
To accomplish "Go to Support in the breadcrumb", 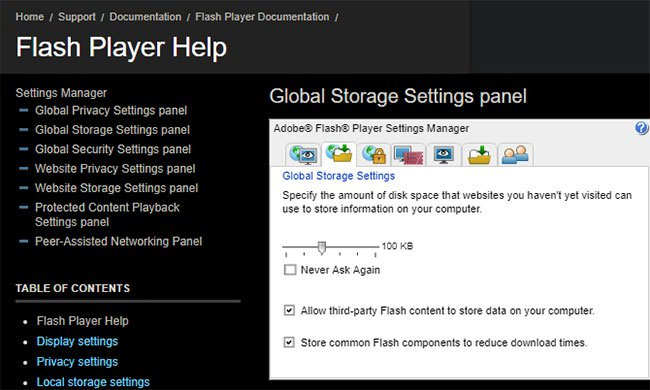I will (x=77, y=17).
